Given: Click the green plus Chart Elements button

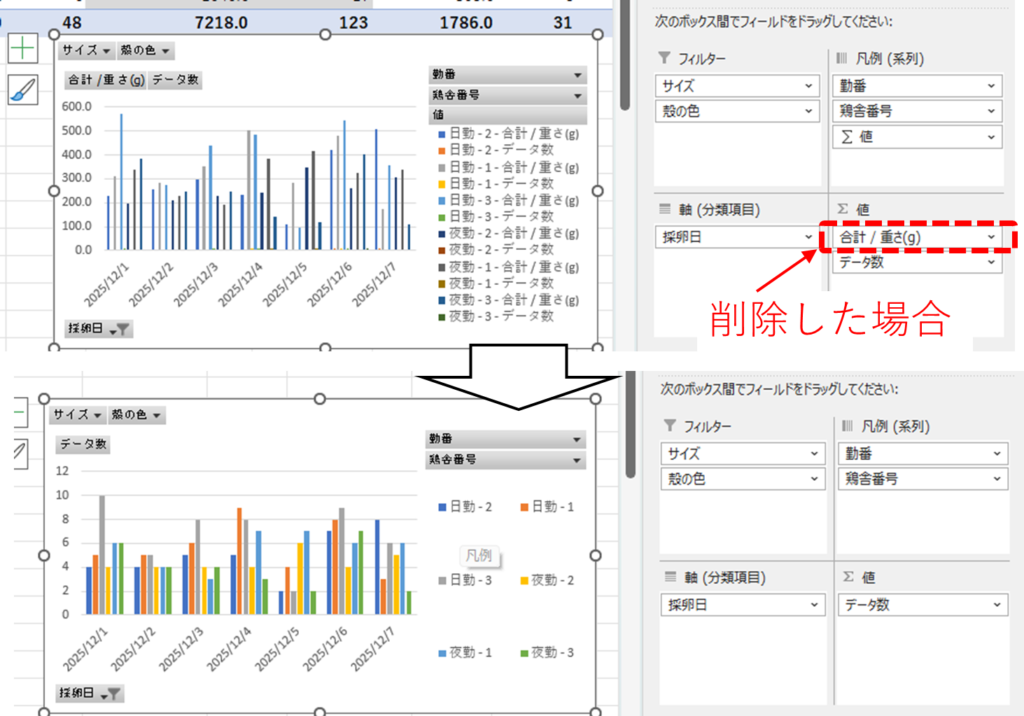Looking at the screenshot, I should click(22, 48).
